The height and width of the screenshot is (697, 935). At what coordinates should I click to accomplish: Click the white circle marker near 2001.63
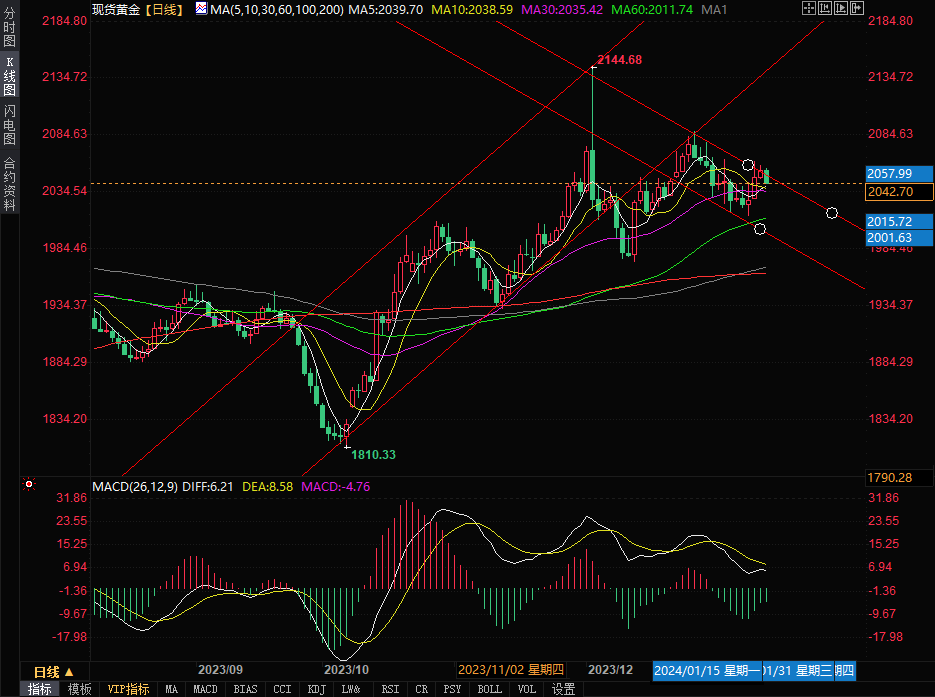tap(760, 229)
